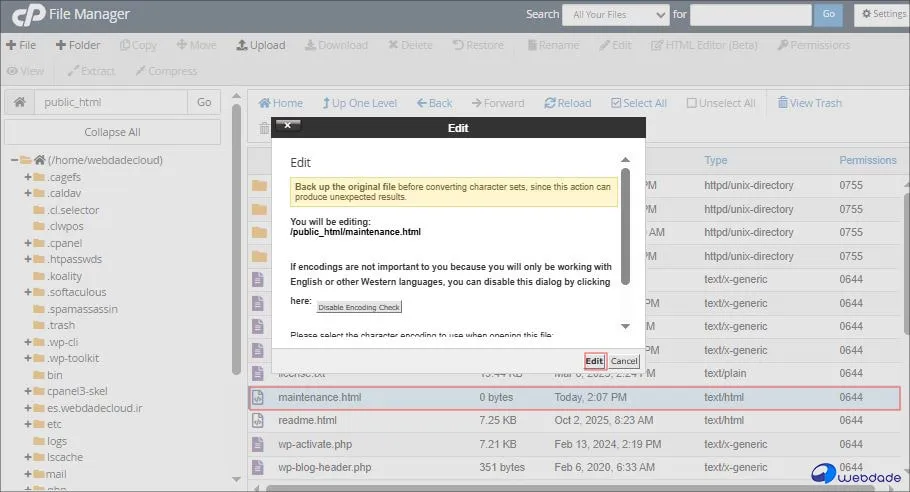Click the Edit dialog vertical scrollbar
The height and width of the screenshot is (492, 910).
[625, 225]
